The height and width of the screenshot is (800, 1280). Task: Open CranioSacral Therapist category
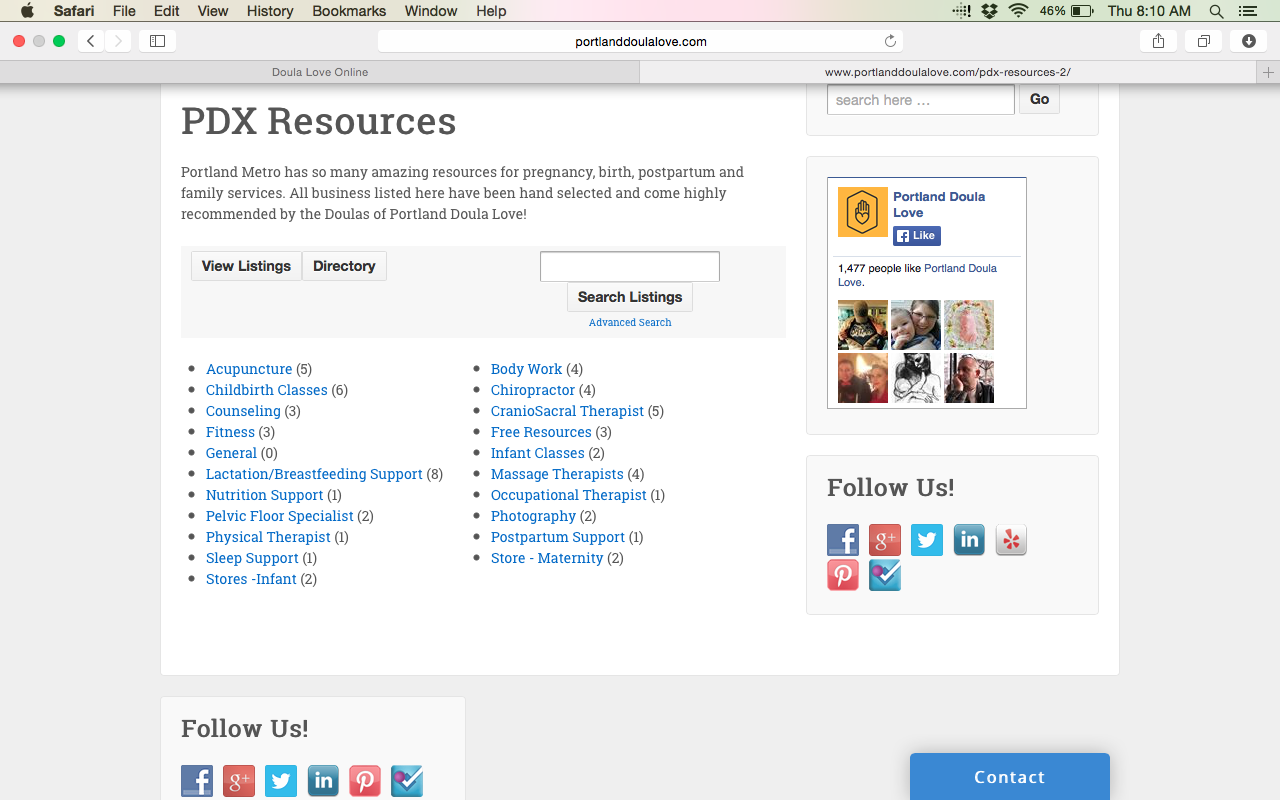tap(567, 411)
